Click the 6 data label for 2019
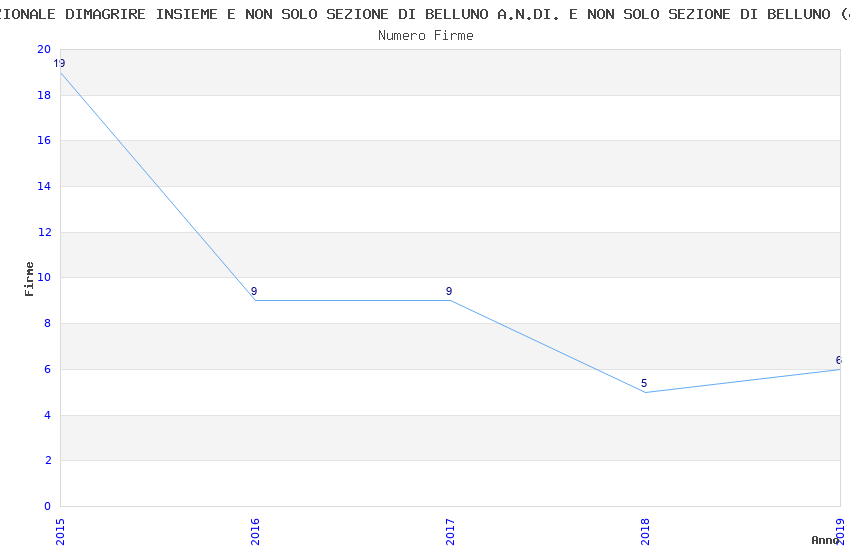Image resolution: width=850 pixels, height=550 pixels. pos(838,361)
